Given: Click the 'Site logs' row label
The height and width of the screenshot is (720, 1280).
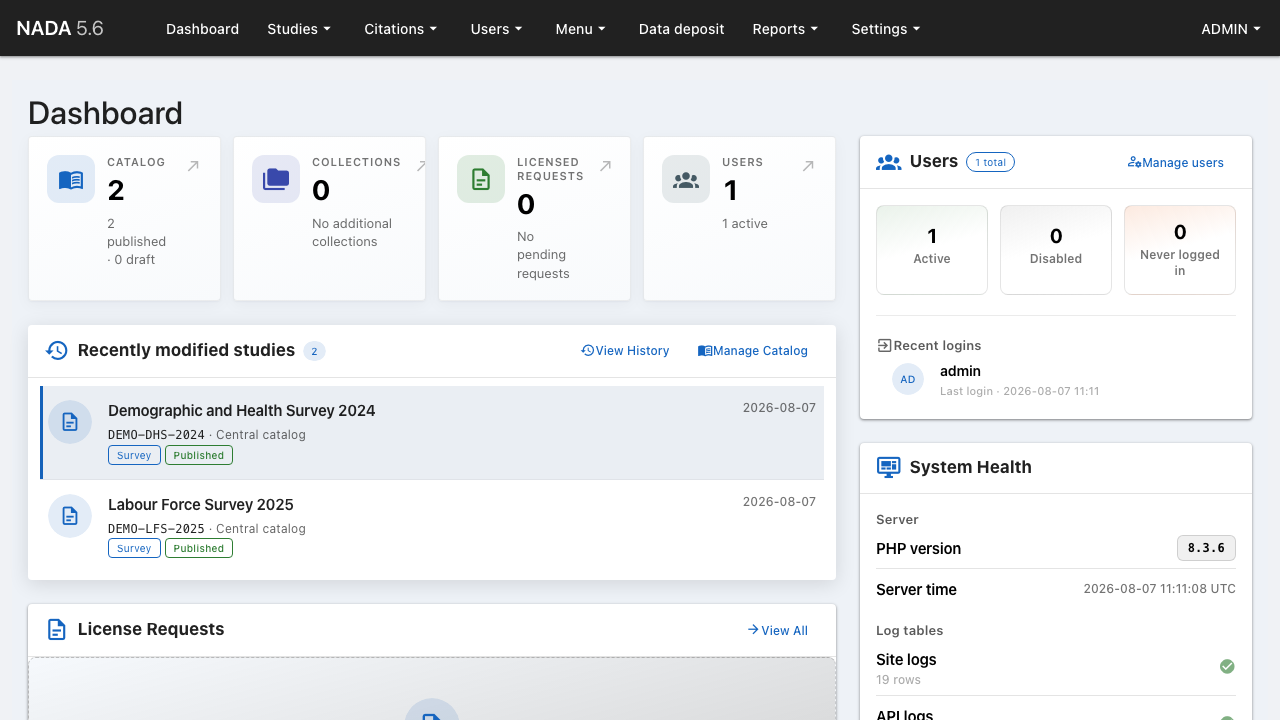Looking at the screenshot, I should tap(906, 660).
